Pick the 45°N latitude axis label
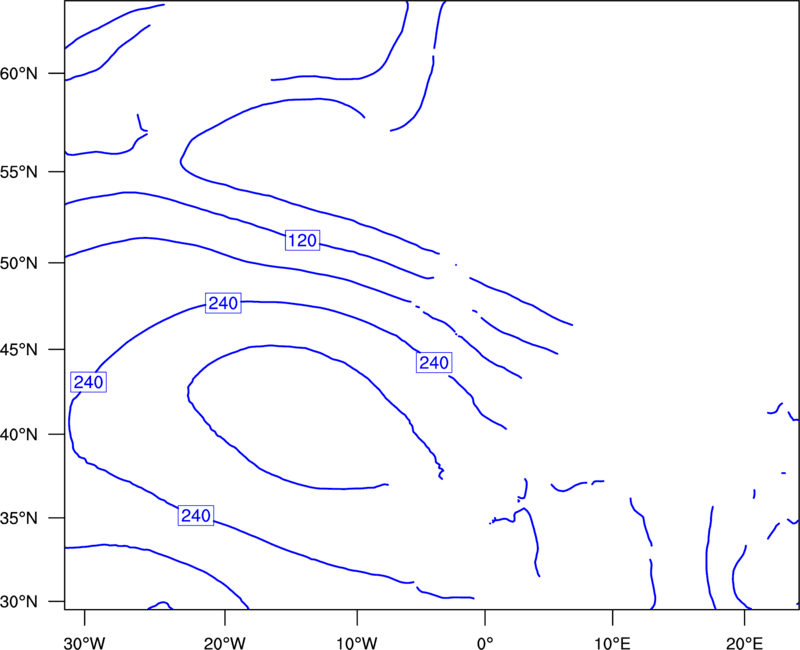 click(x=19, y=350)
